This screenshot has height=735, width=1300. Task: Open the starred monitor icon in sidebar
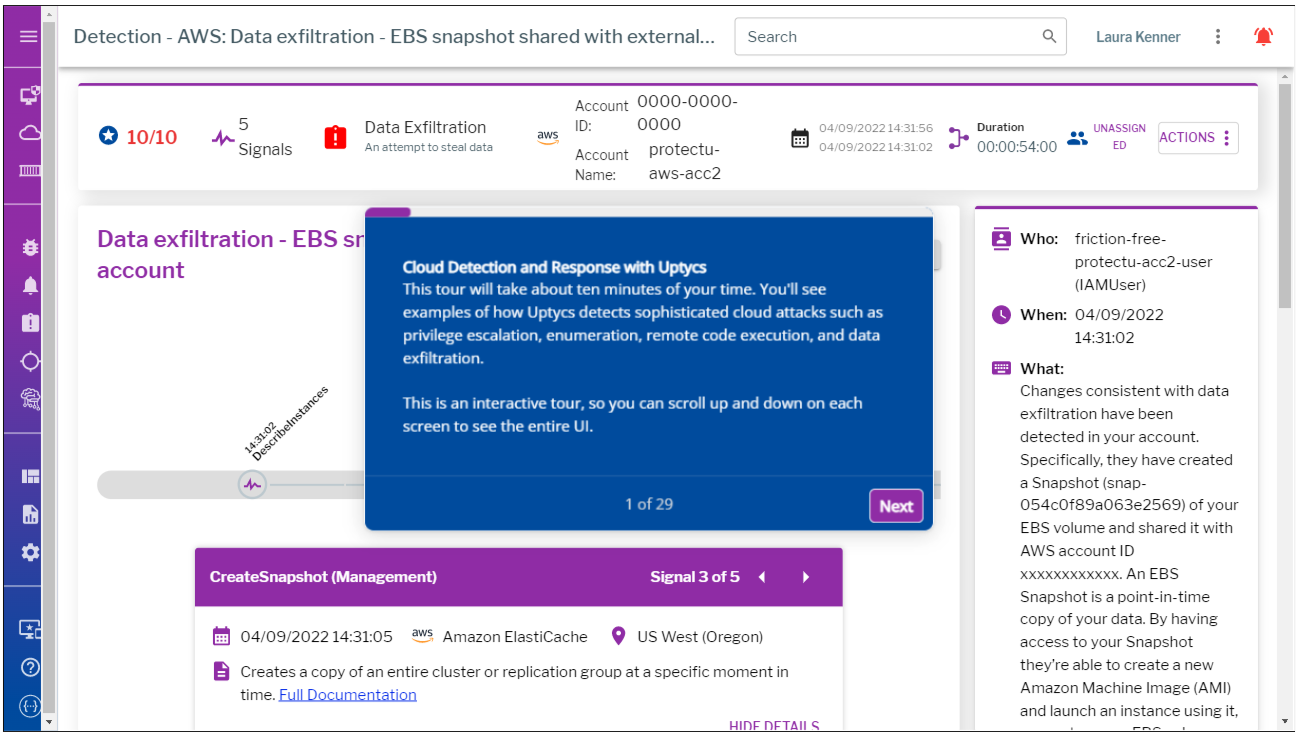click(30, 629)
